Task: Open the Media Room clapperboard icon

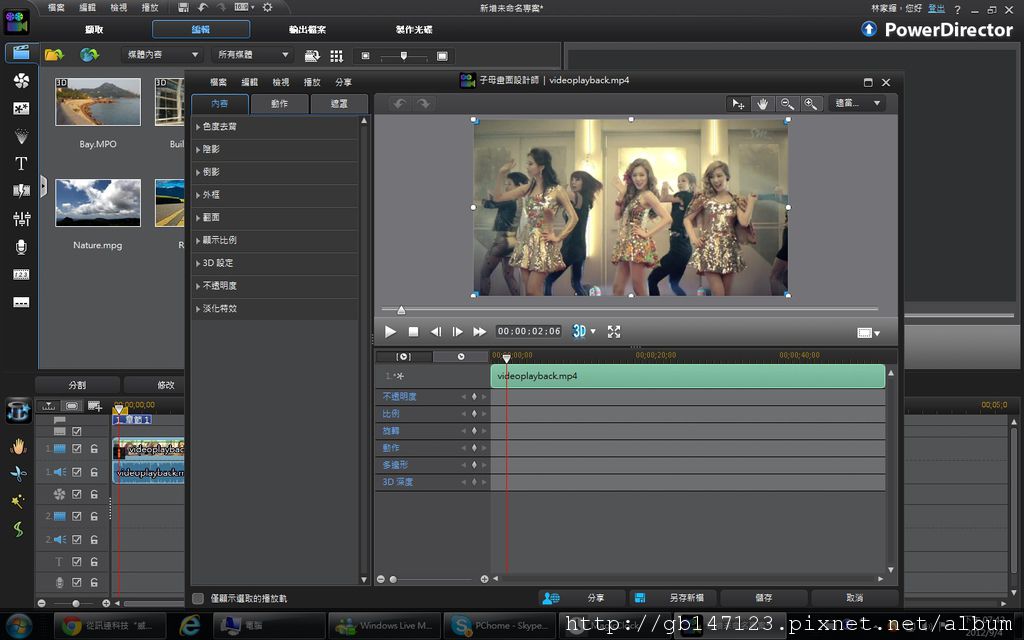Action: tap(21, 53)
